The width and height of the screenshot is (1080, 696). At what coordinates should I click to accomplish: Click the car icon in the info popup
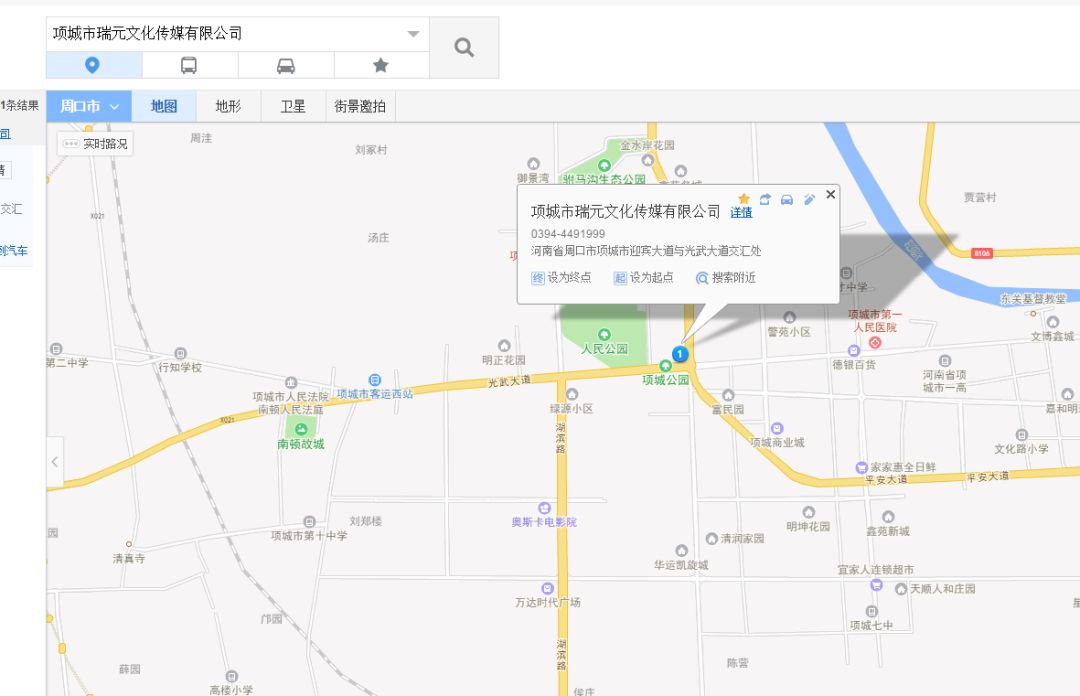click(787, 200)
